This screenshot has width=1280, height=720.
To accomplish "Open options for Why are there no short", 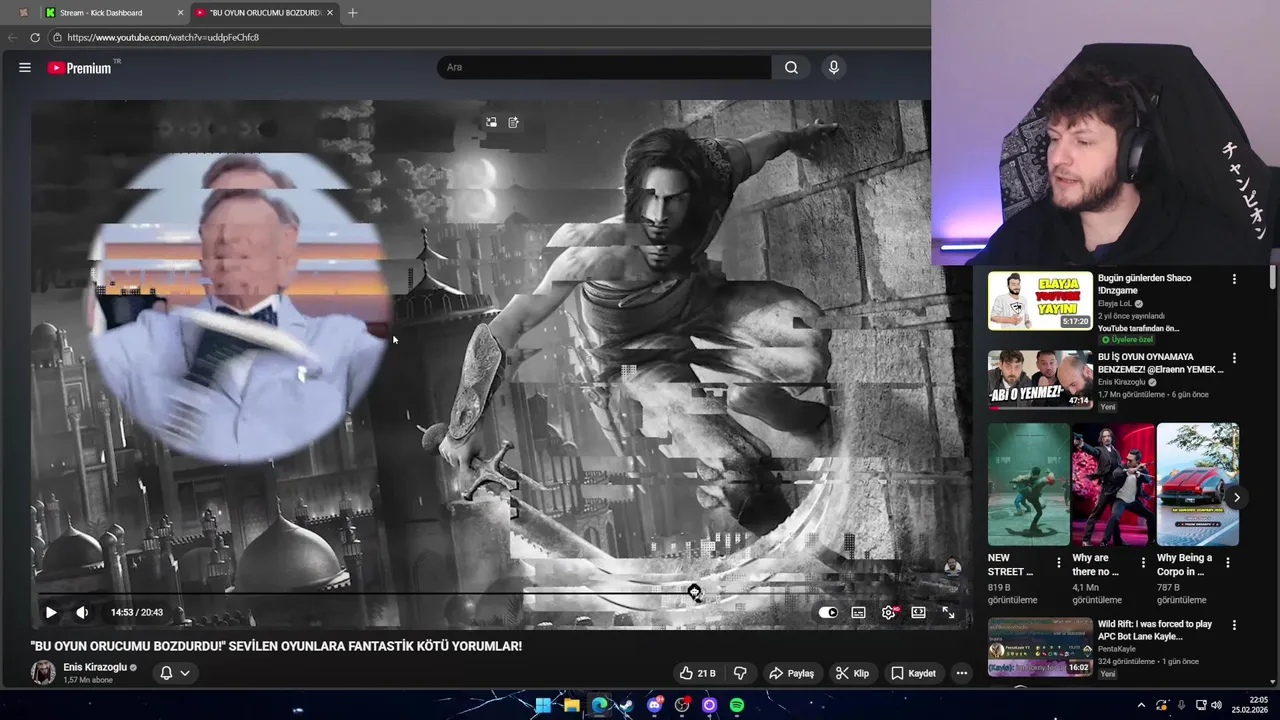I will 1143,563.
